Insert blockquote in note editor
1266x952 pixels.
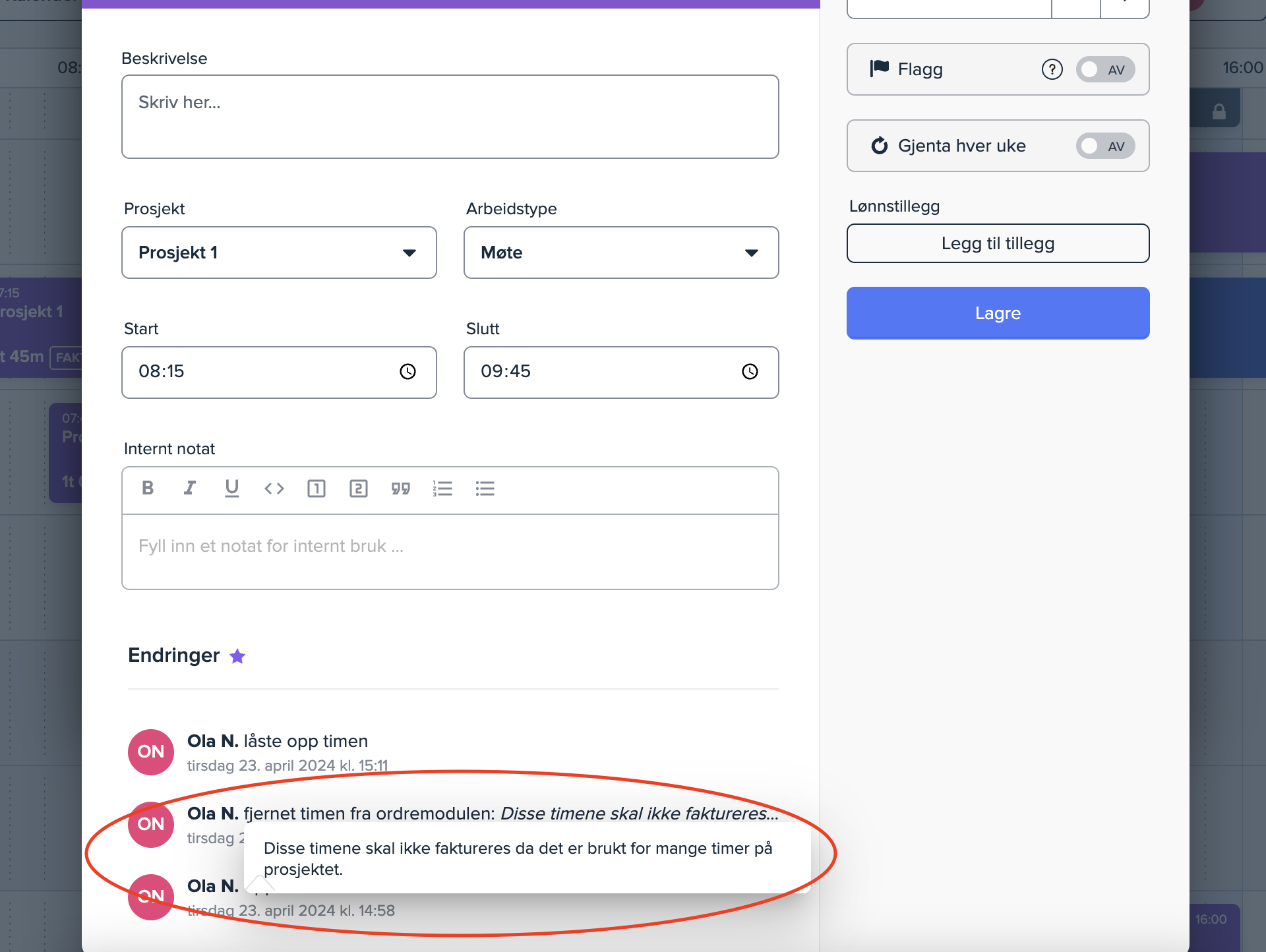401,489
